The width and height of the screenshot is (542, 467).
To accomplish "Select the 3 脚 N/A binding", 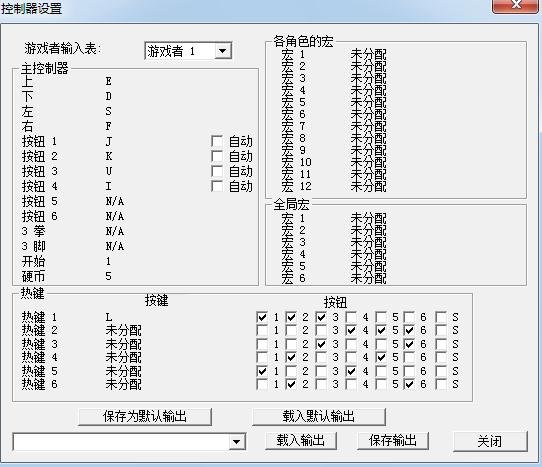I will (x=115, y=246).
